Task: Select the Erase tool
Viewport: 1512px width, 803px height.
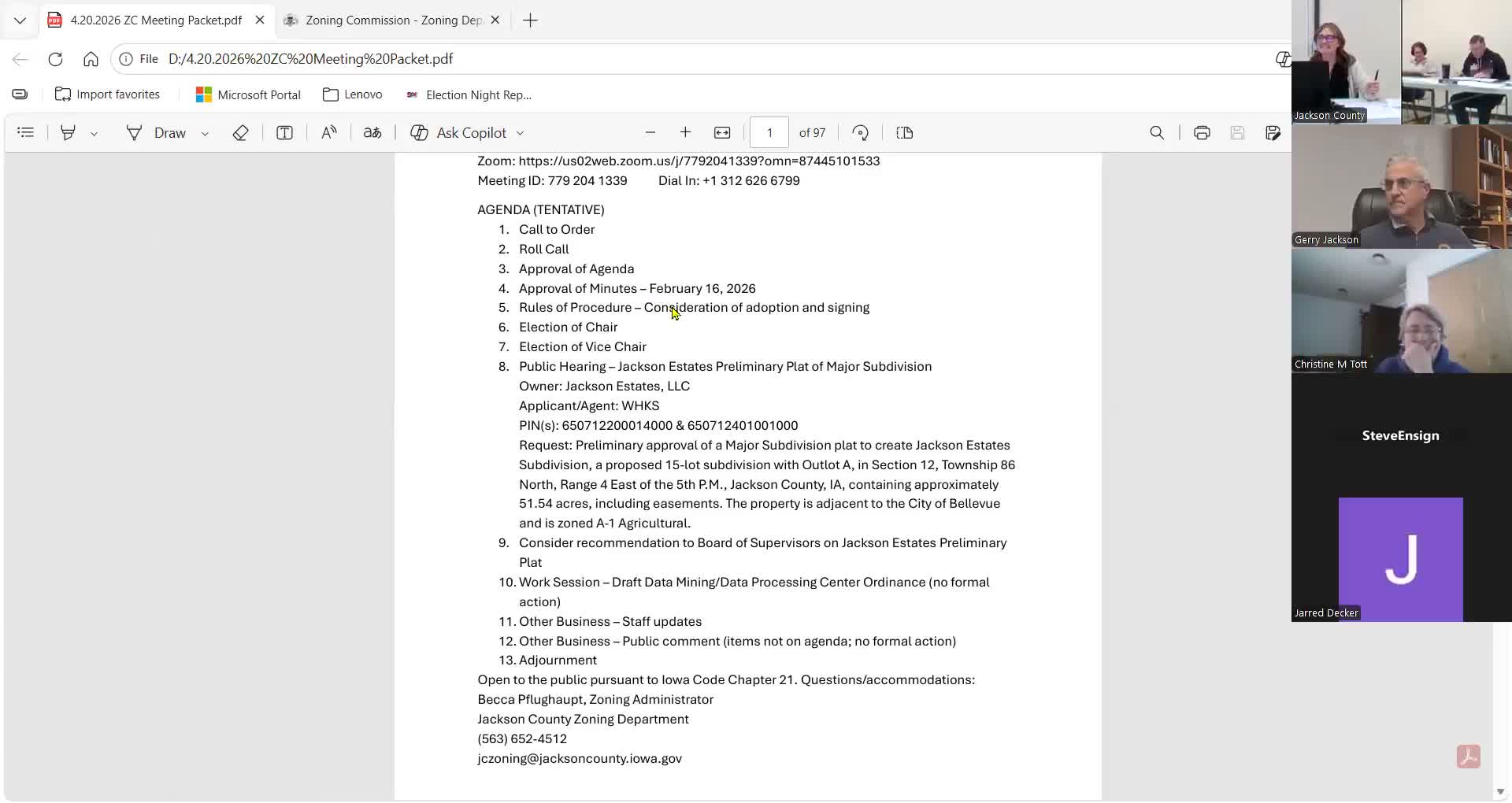Action: tap(241, 133)
